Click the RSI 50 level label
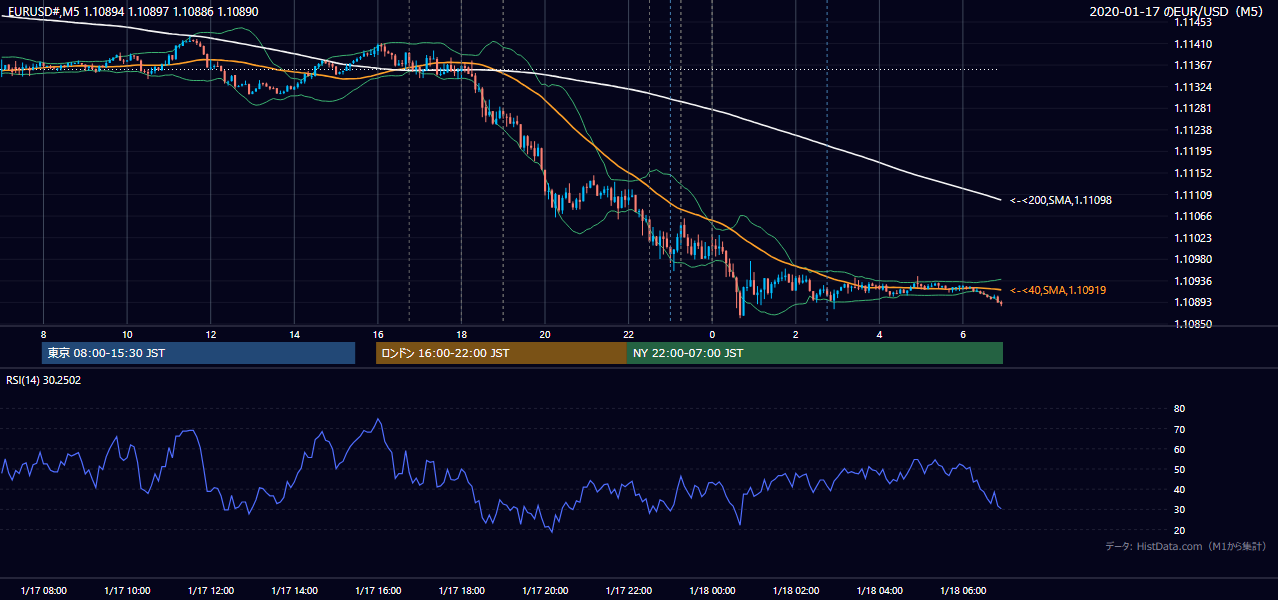This screenshot has height=600, width=1278. (x=1180, y=469)
